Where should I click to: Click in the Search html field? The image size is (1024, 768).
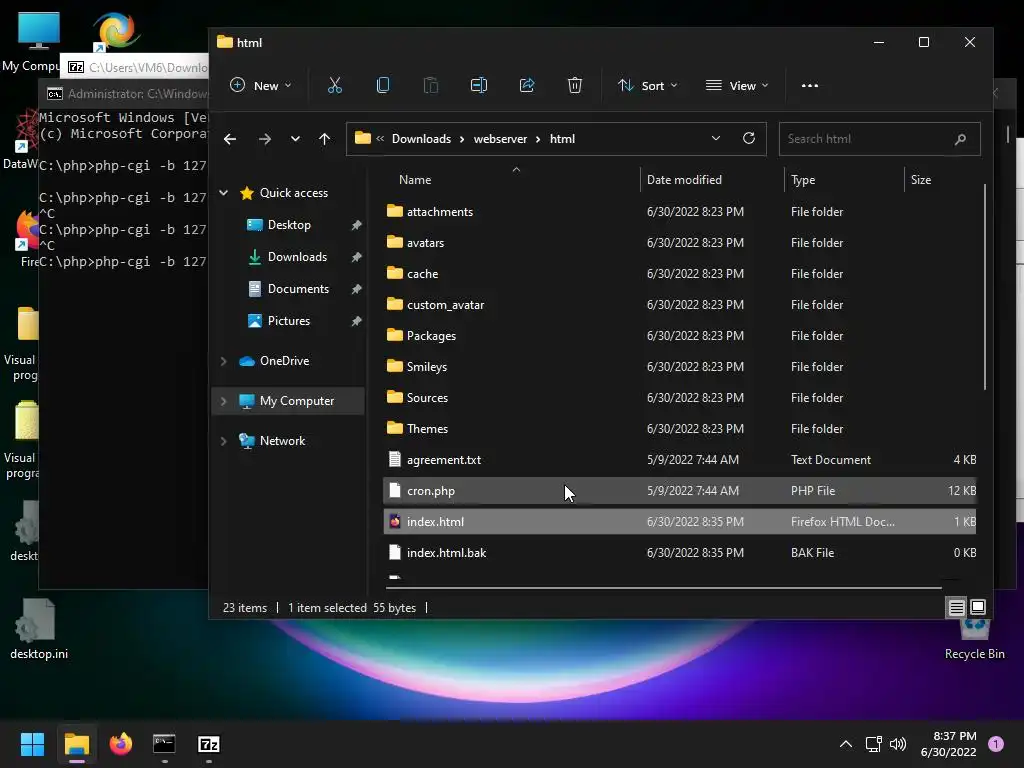[x=879, y=139]
